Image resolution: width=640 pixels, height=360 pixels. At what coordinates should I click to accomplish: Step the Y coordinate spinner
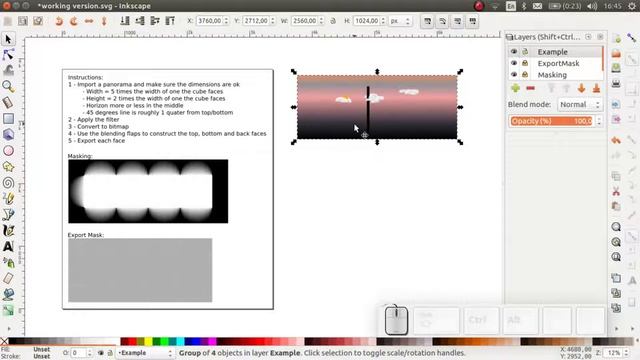tap(273, 21)
